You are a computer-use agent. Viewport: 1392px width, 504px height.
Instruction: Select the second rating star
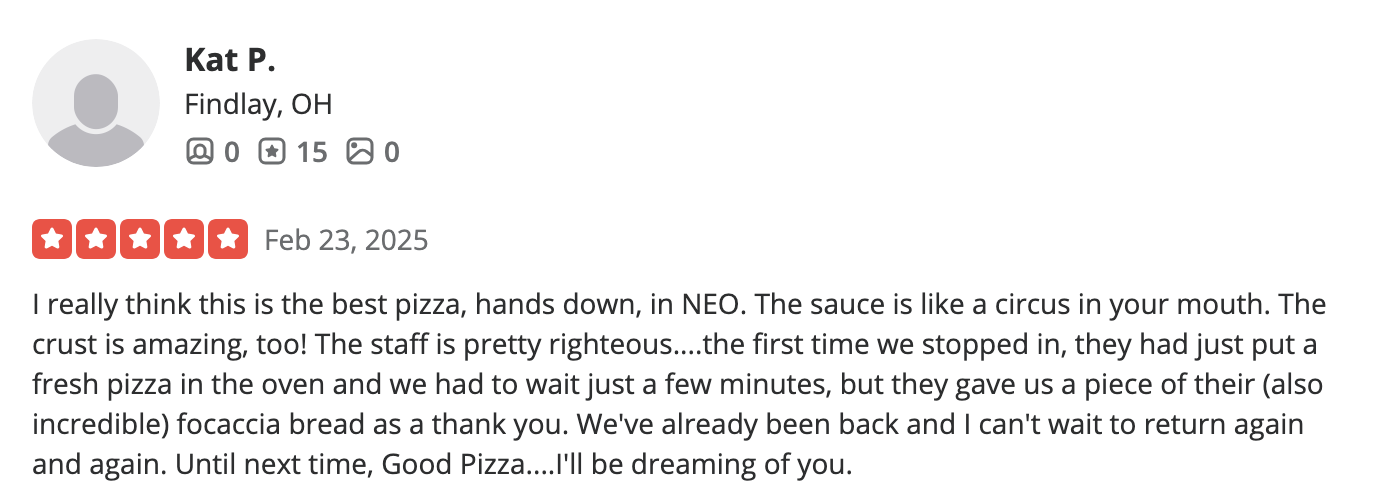96,240
